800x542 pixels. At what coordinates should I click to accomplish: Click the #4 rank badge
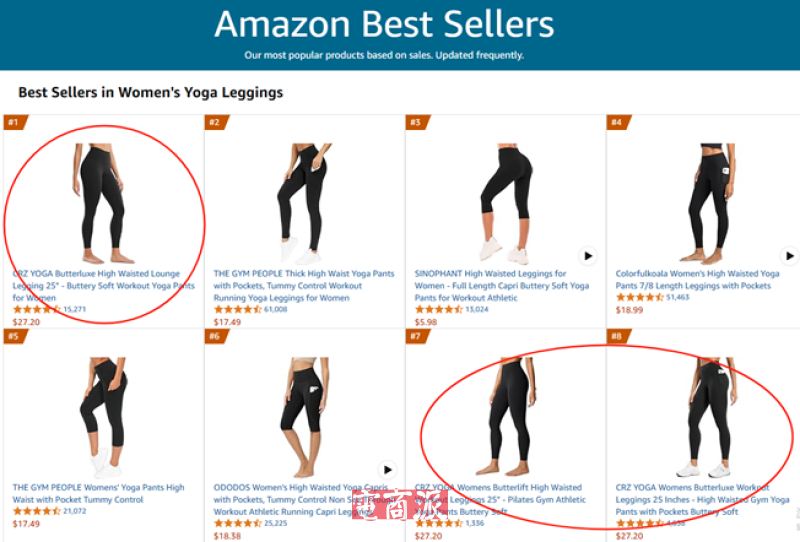click(619, 122)
